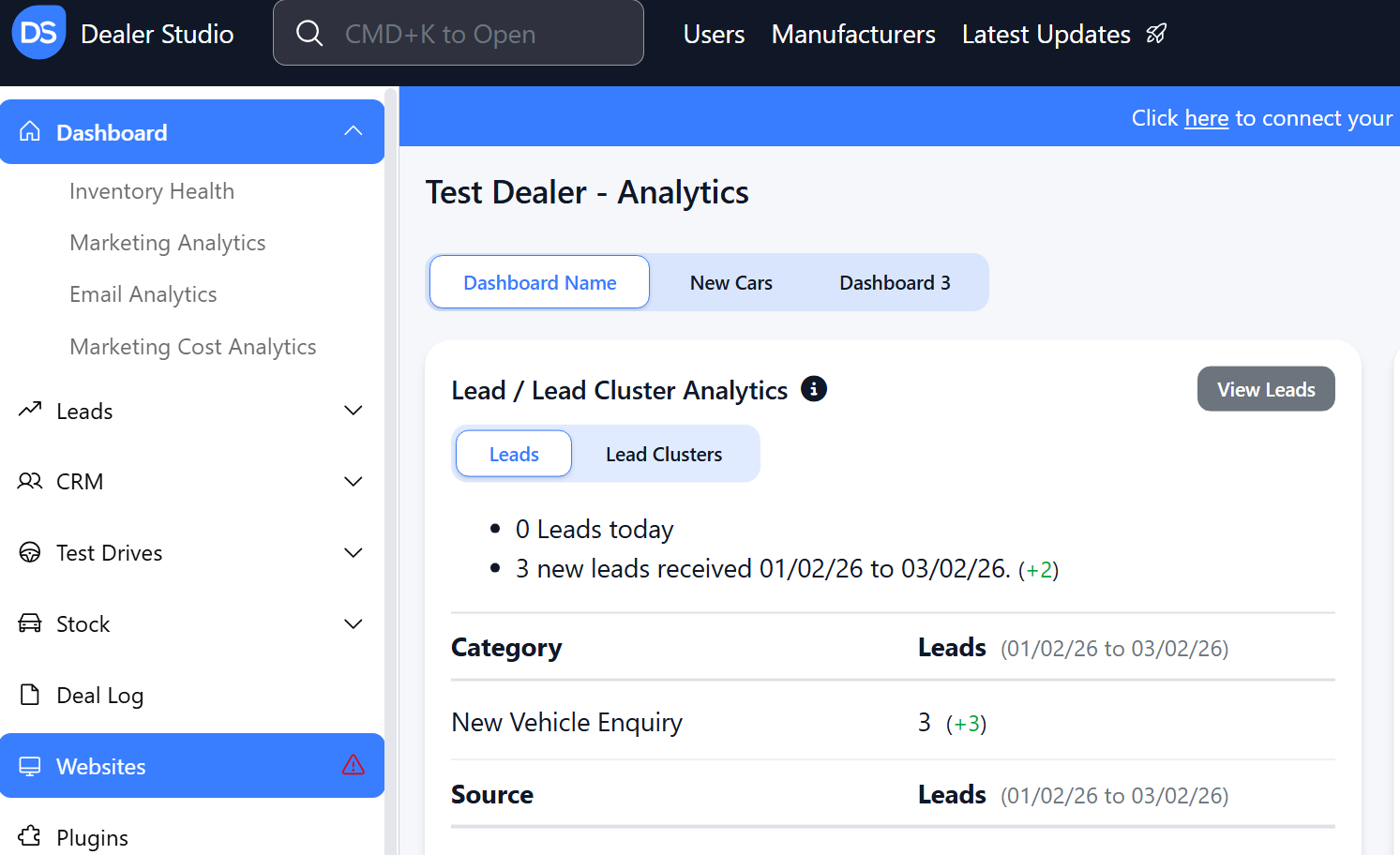Expand the Test Drives sidebar section

354,553
